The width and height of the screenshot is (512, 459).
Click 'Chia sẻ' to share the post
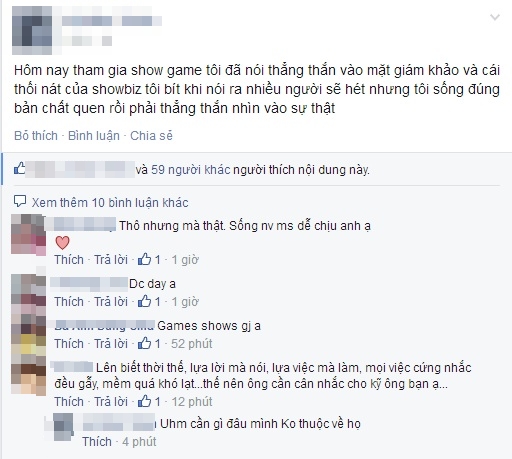(x=151, y=136)
